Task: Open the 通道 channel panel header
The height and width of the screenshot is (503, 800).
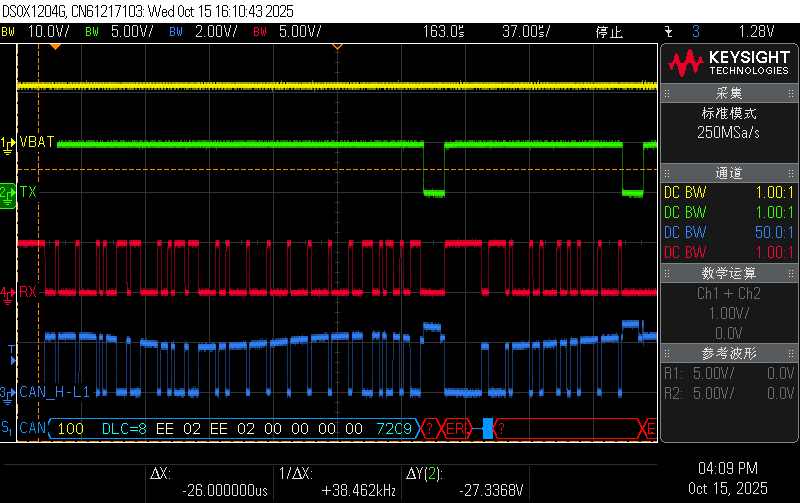Action: 729,172
